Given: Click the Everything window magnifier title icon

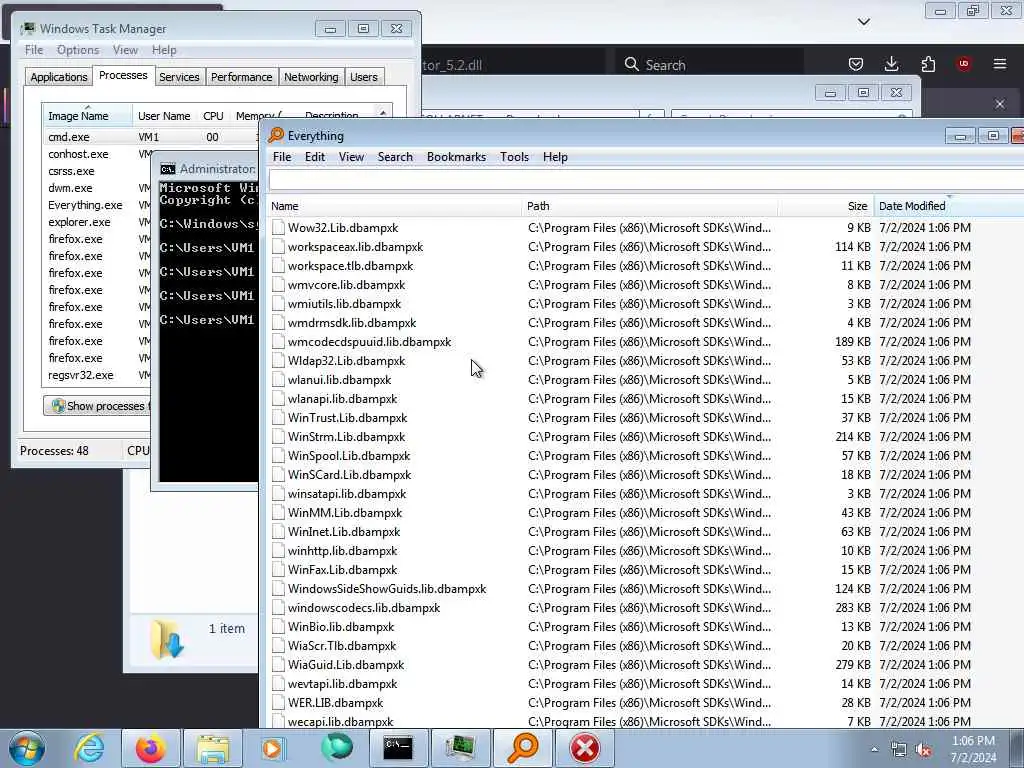Looking at the screenshot, I should (276, 135).
